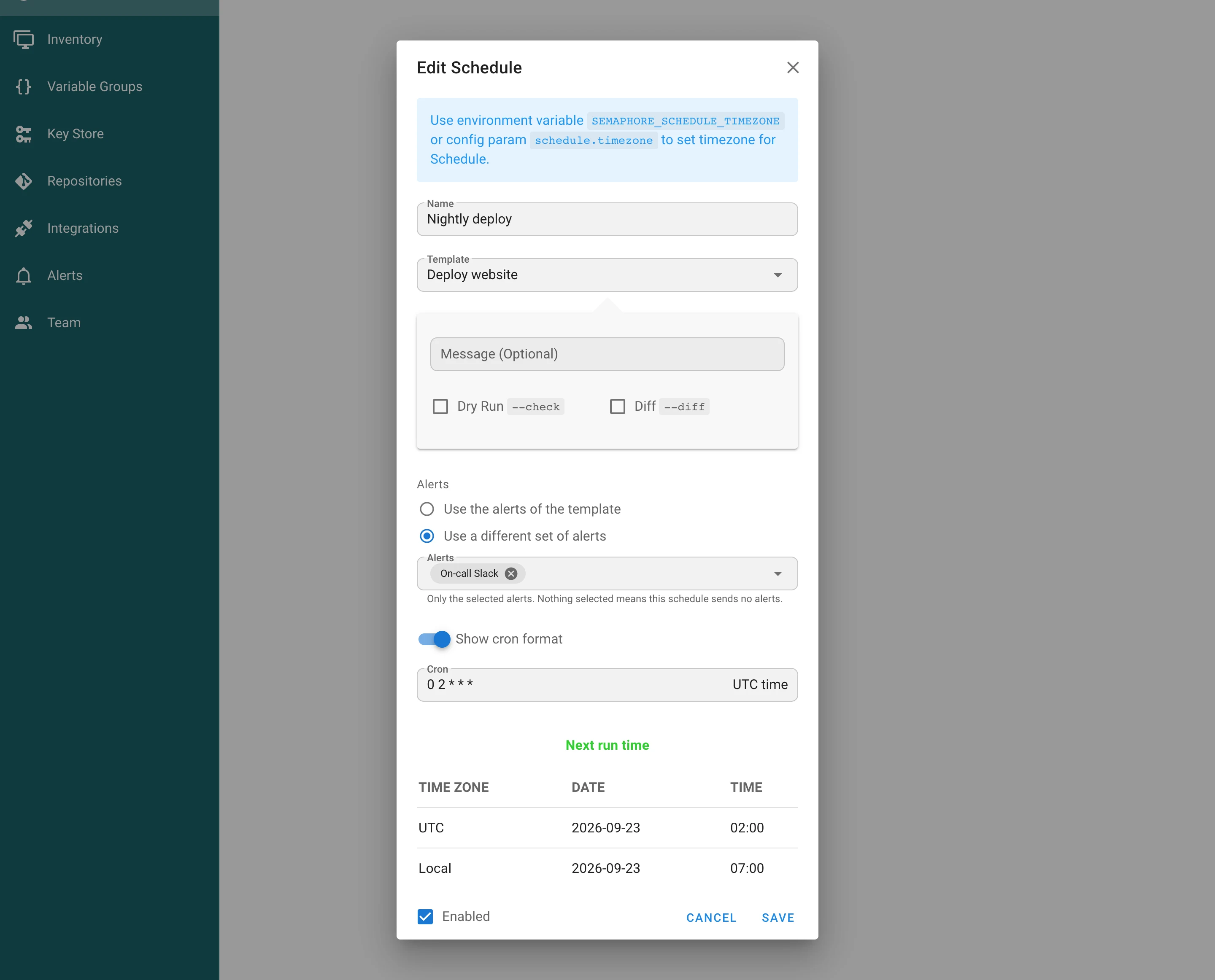The image size is (1215, 980).
Task: Click the Key Store key icon
Action: click(23, 134)
